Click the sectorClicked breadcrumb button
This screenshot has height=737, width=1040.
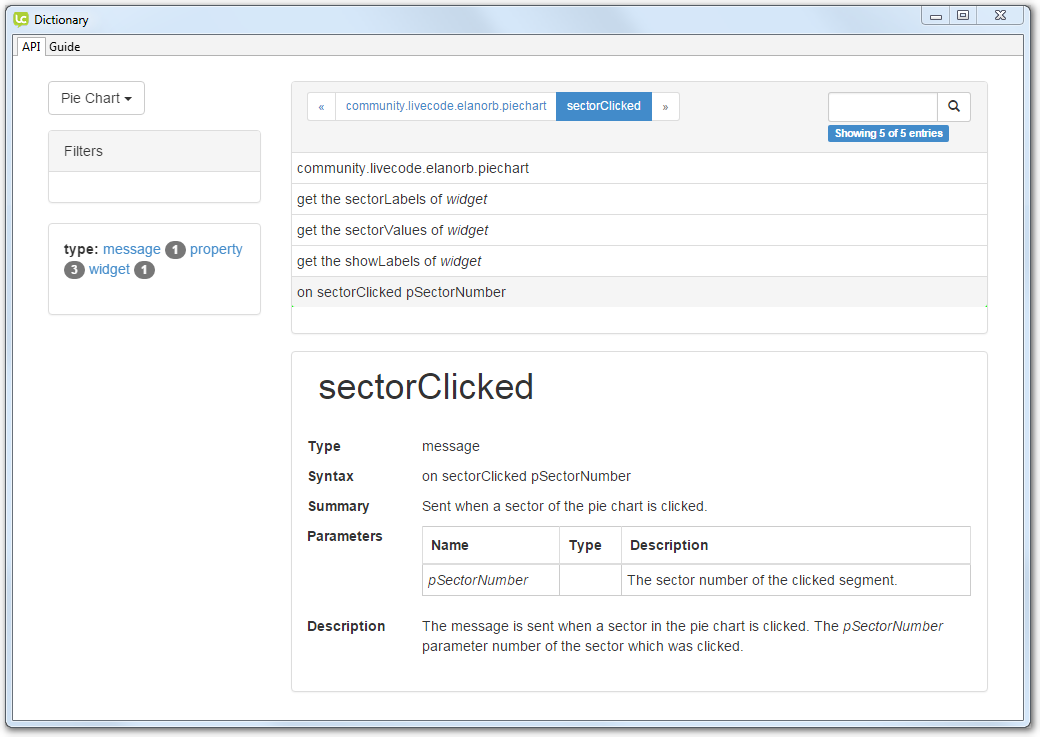coord(603,106)
